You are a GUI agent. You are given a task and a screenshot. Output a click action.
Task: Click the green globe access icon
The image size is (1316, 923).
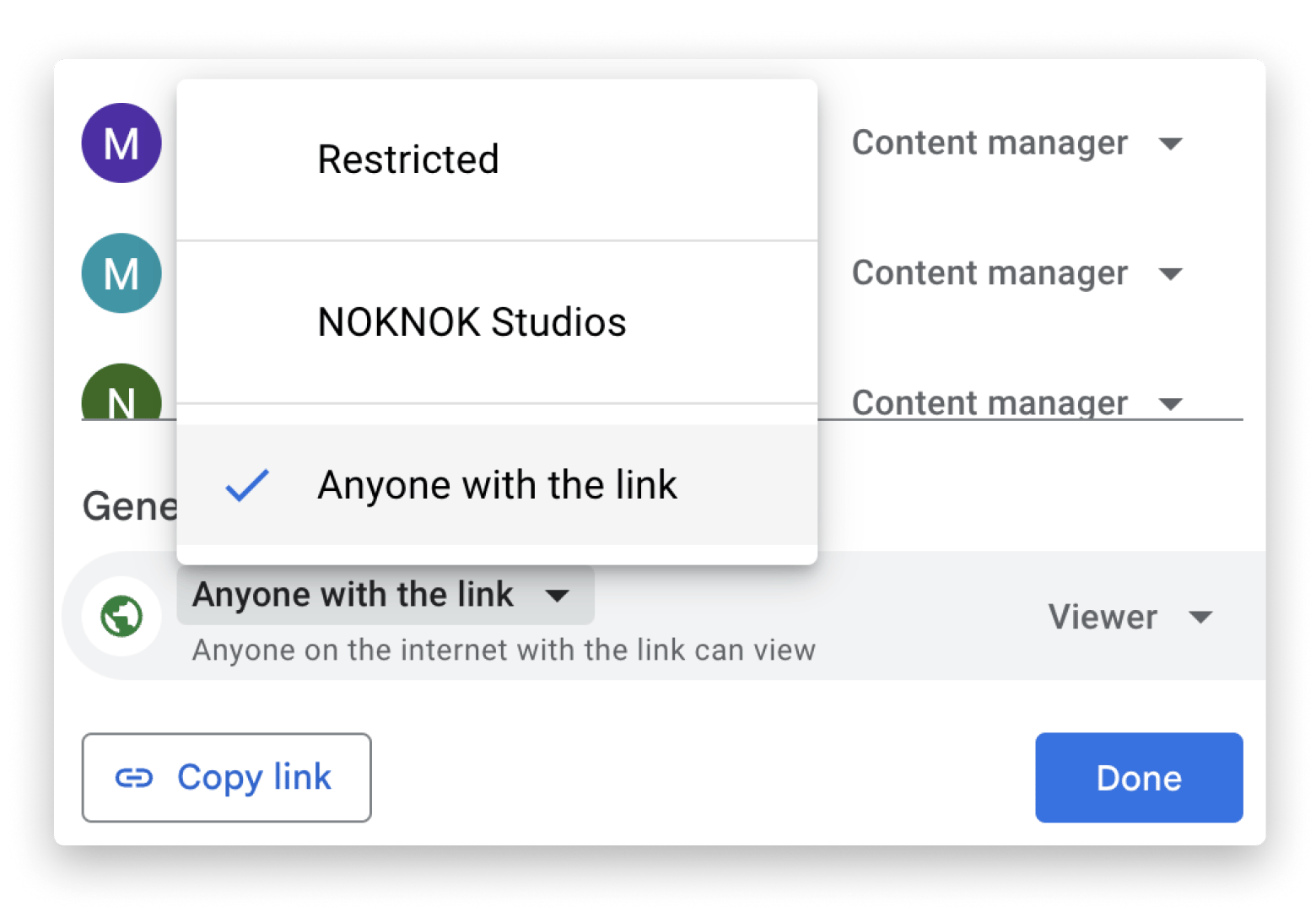(x=121, y=616)
